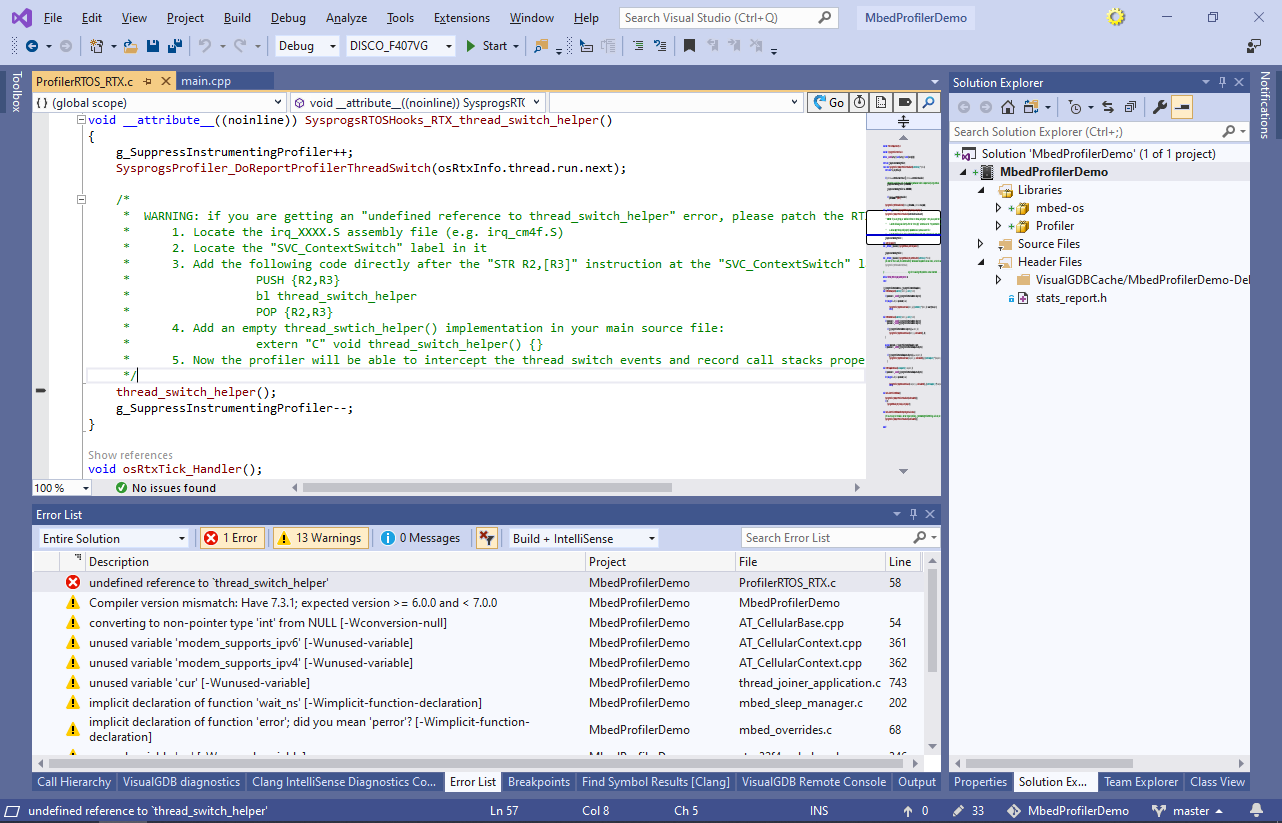
Task: Click the yellow gear icon in title bar
Action: [x=1117, y=17]
